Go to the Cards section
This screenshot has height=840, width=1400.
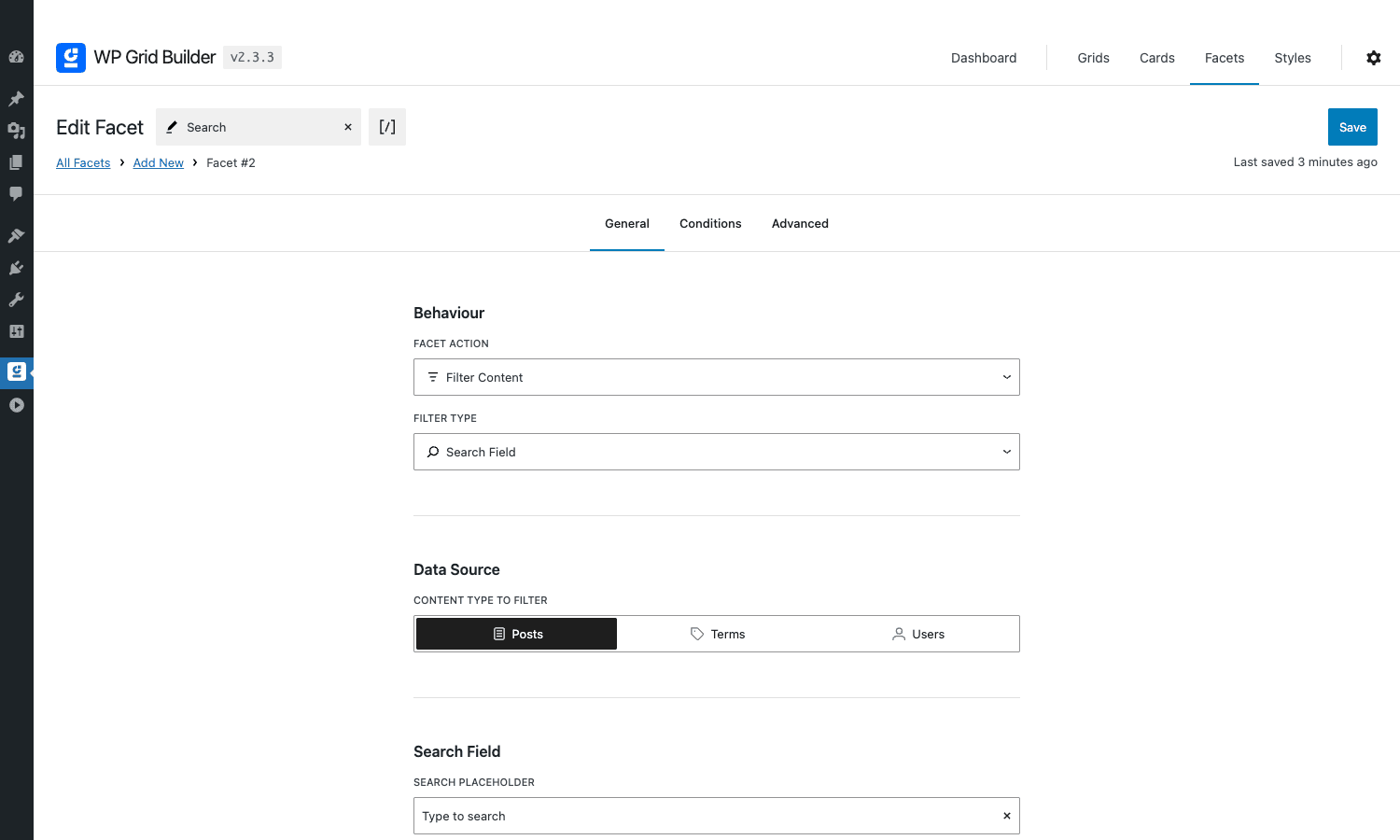tap(1157, 58)
